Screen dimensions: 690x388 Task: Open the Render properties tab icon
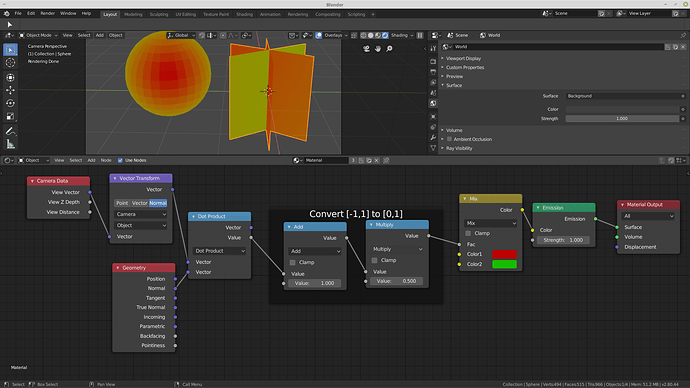(x=433, y=61)
